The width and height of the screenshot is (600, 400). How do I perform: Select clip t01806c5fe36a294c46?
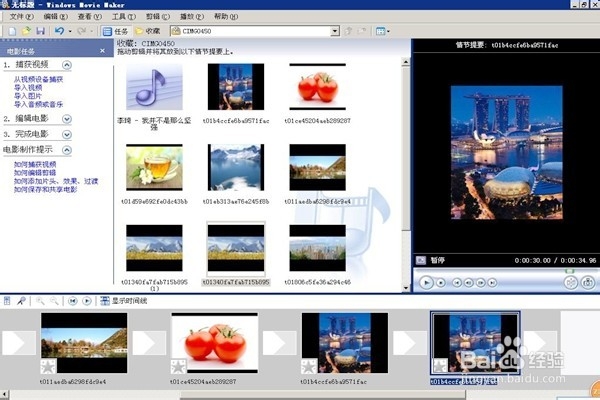pyautogui.click(x=318, y=248)
